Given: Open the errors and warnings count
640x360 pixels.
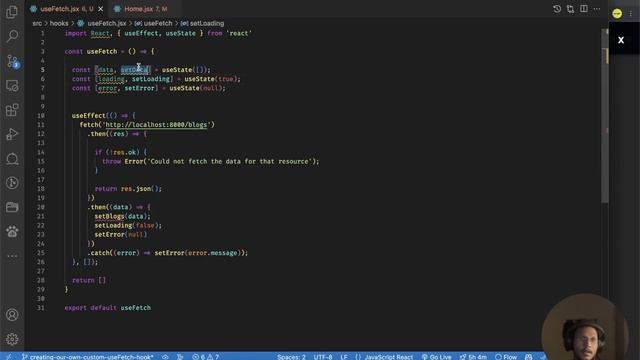Looking at the screenshot, I should (206, 357).
